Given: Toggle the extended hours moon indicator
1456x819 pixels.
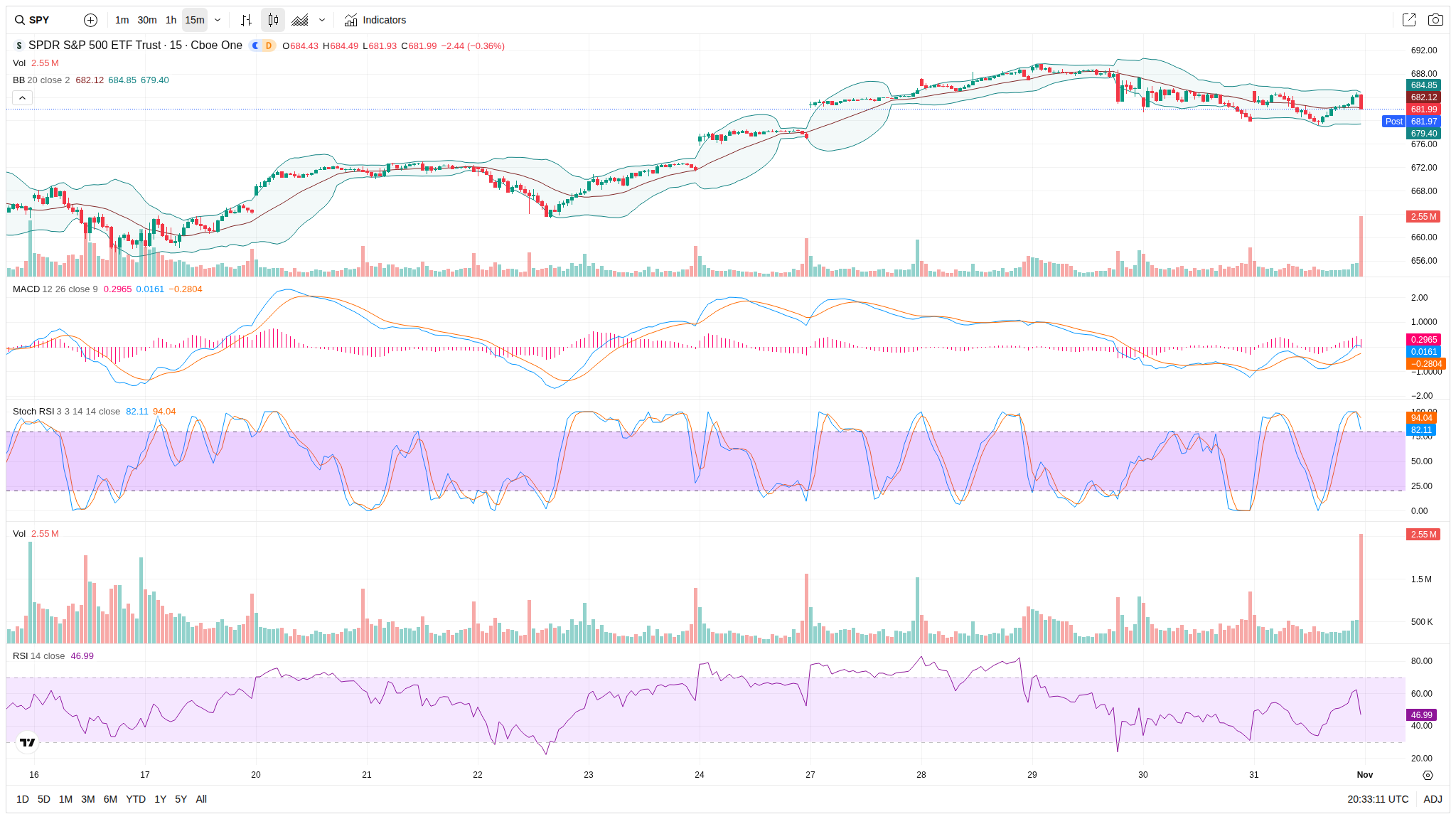Looking at the screenshot, I should (x=256, y=45).
